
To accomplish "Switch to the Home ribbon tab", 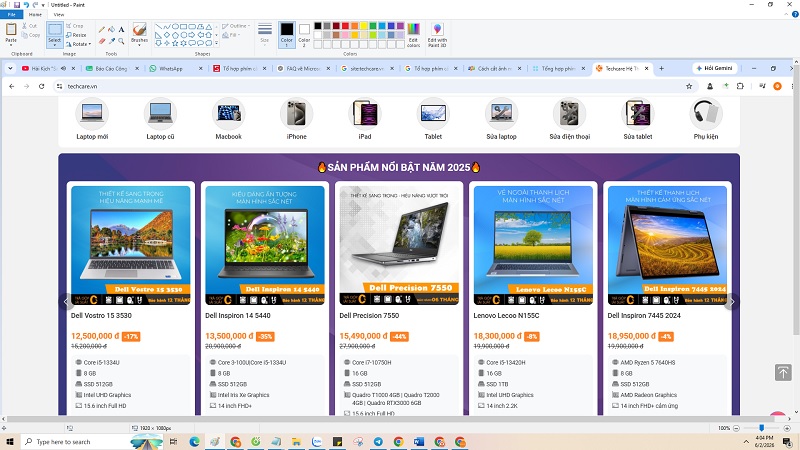I will [x=35, y=14].
